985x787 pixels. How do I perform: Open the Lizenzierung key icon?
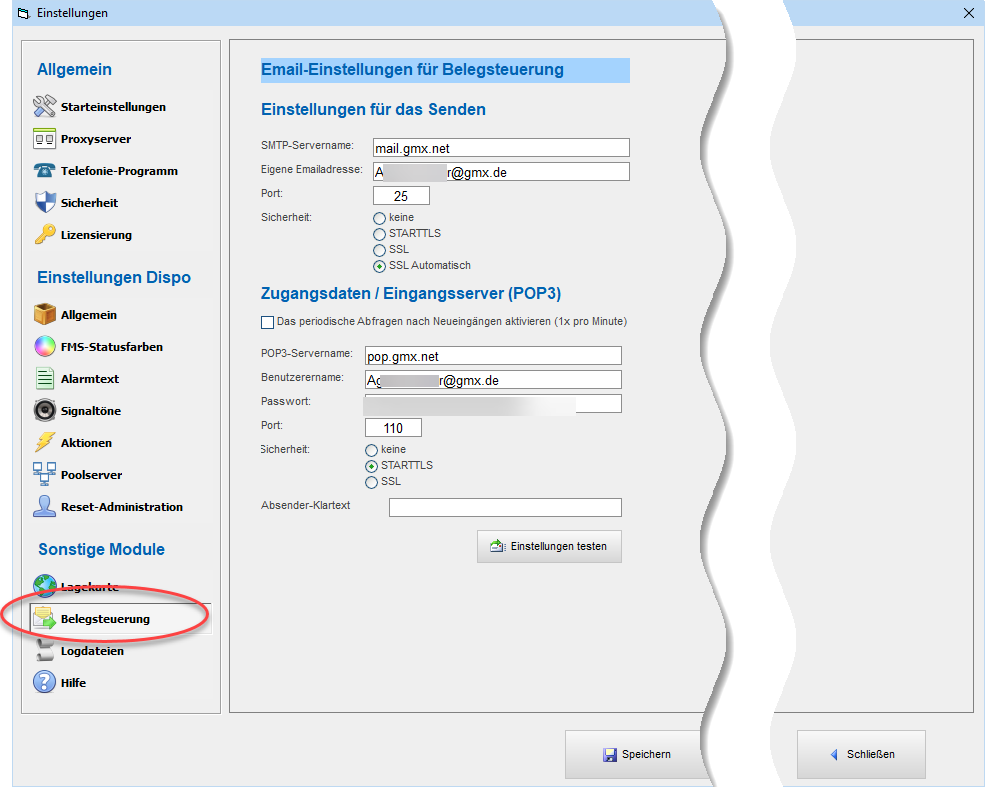[x=44, y=235]
